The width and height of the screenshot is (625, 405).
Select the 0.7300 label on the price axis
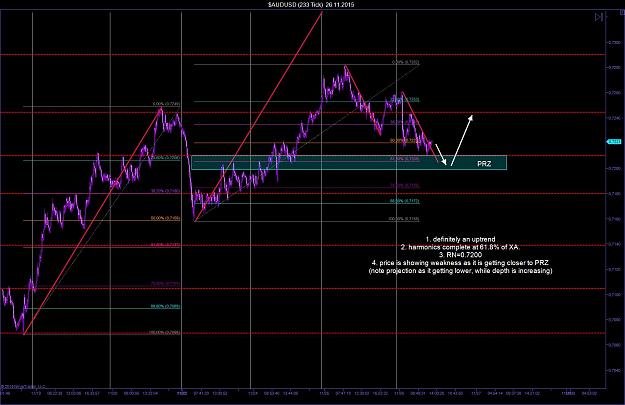click(614, 42)
